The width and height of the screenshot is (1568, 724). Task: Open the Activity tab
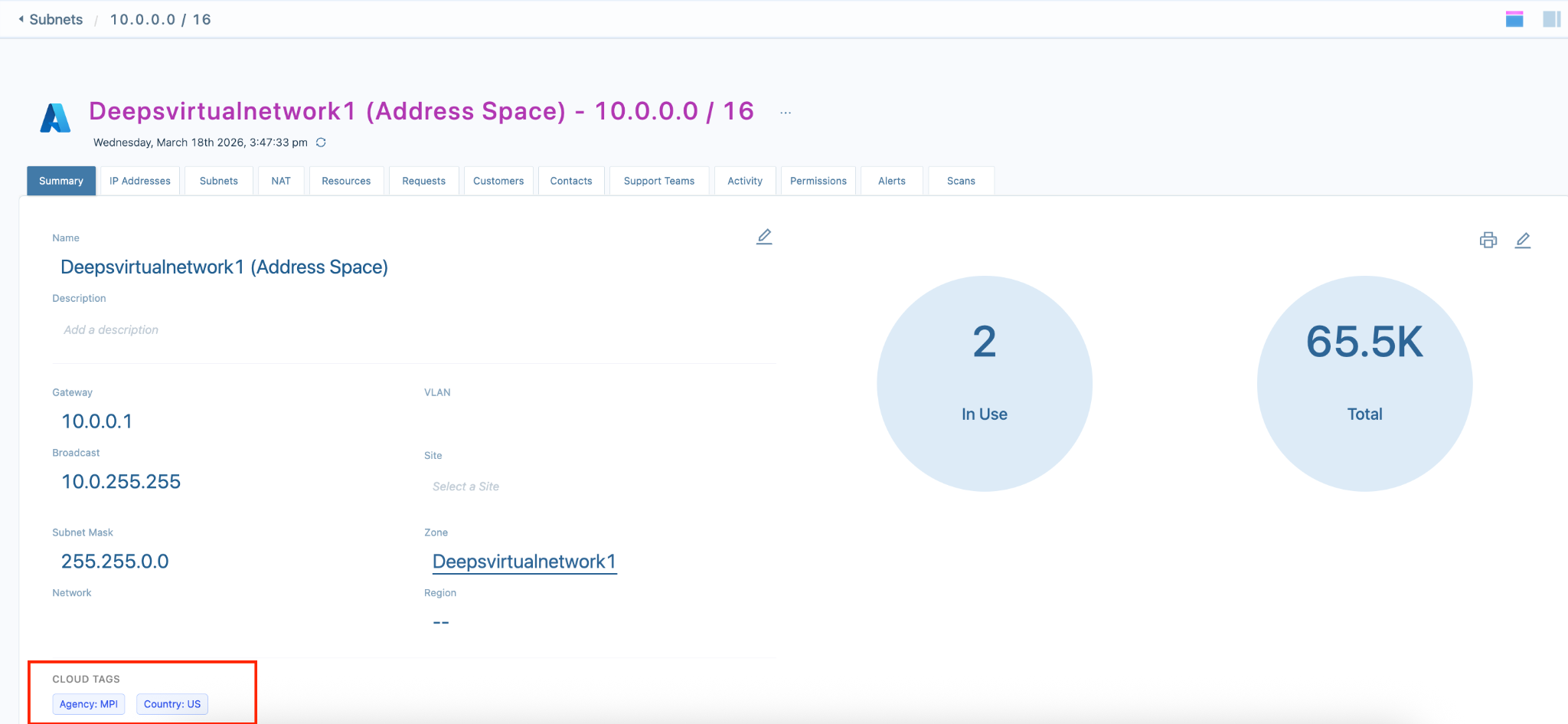745,181
